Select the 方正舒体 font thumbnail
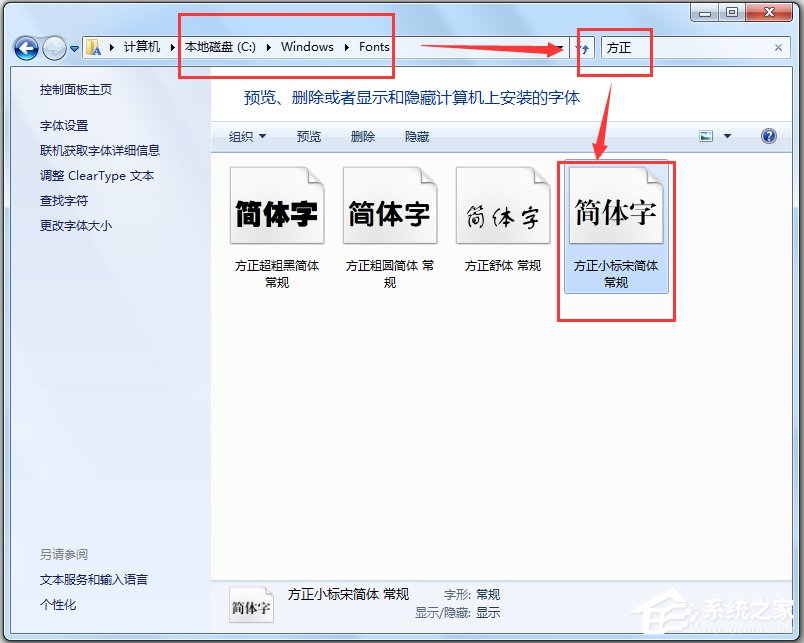Viewport: 804px width, 643px height. pyautogui.click(x=502, y=206)
